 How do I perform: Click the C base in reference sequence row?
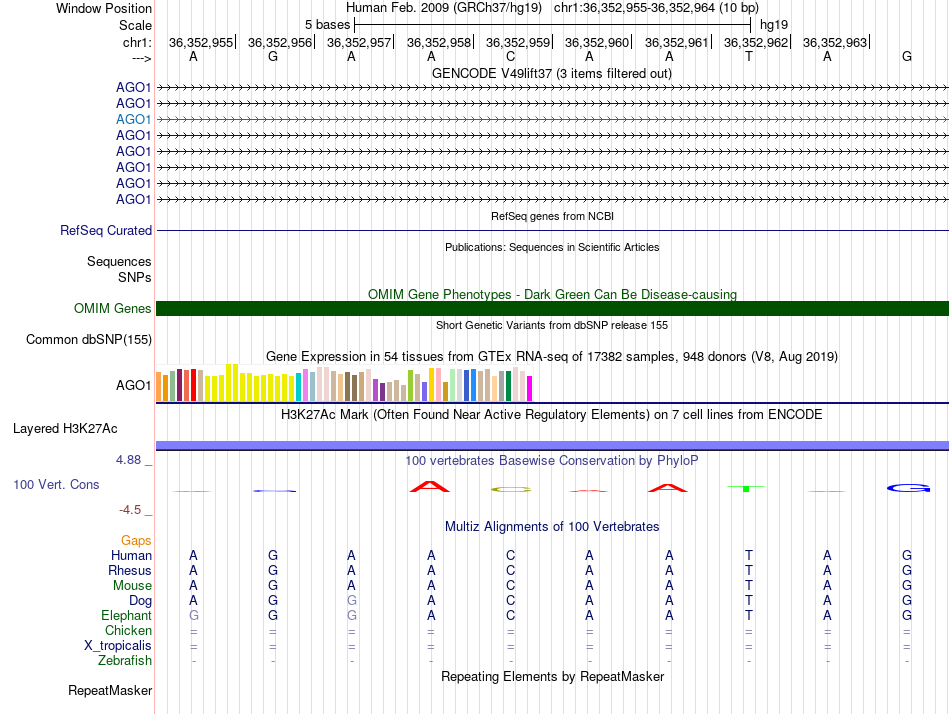[511, 56]
